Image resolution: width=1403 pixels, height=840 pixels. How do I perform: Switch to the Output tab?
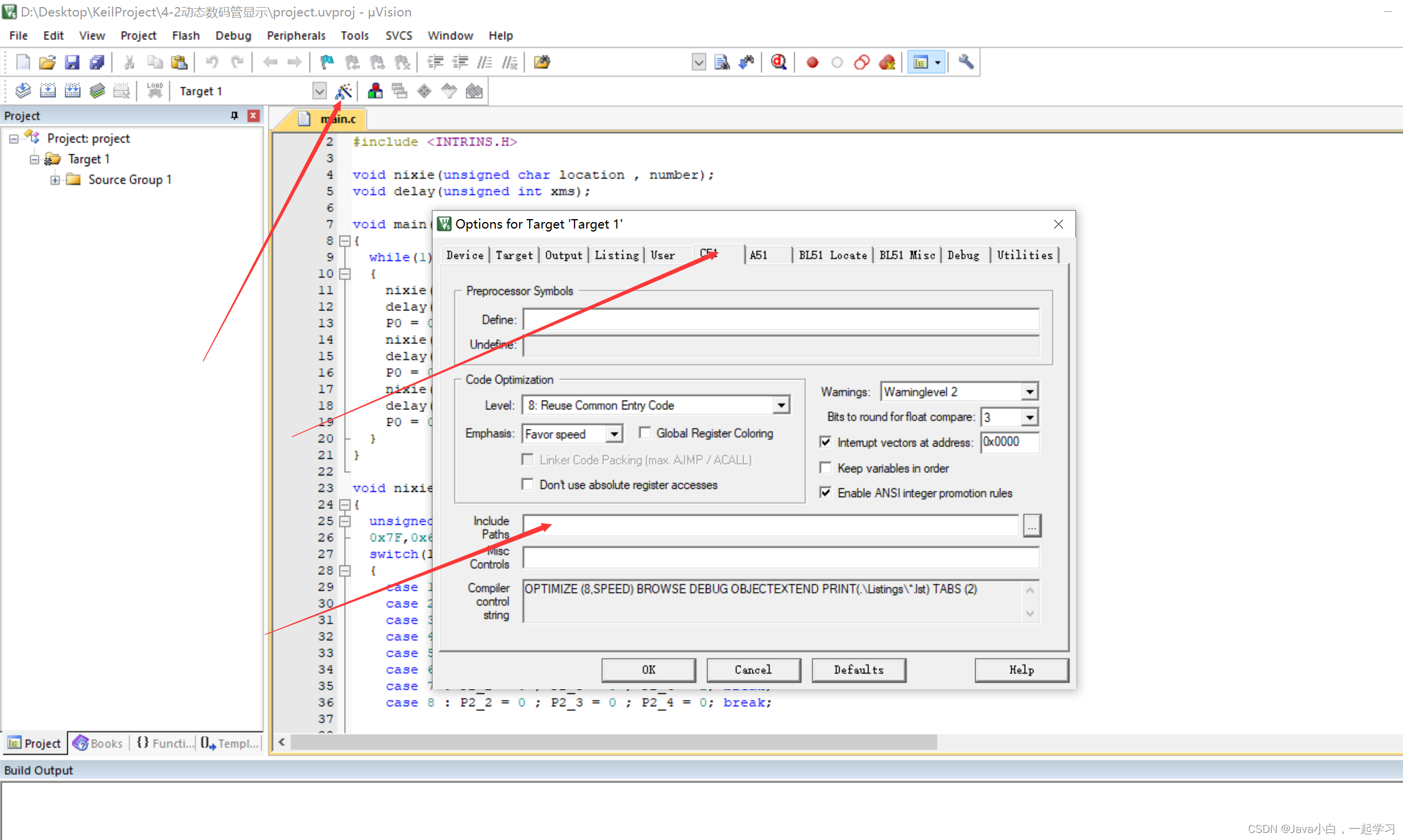click(x=563, y=255)
